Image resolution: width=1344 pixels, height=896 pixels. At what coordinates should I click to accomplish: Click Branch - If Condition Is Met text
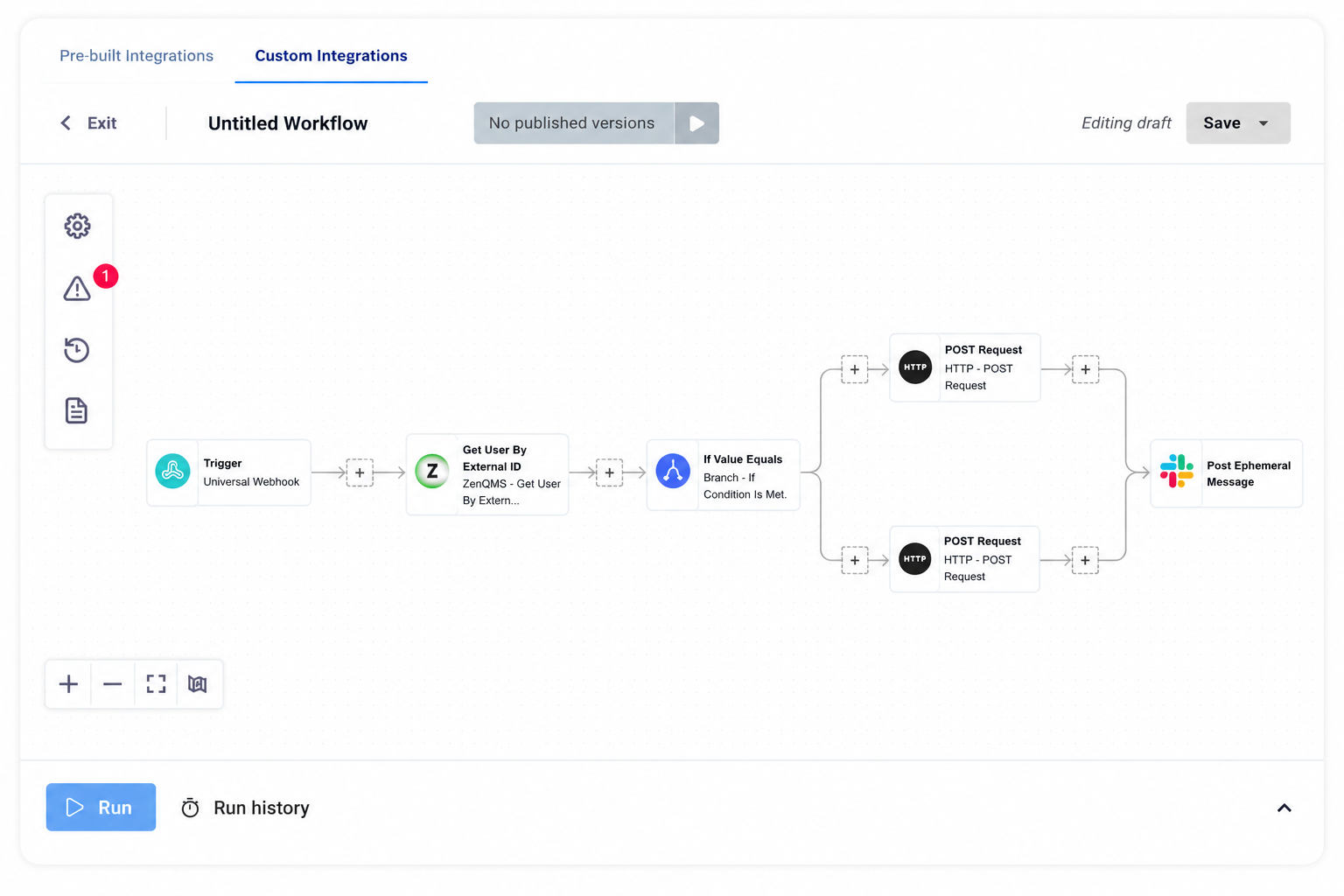[745, 486]
